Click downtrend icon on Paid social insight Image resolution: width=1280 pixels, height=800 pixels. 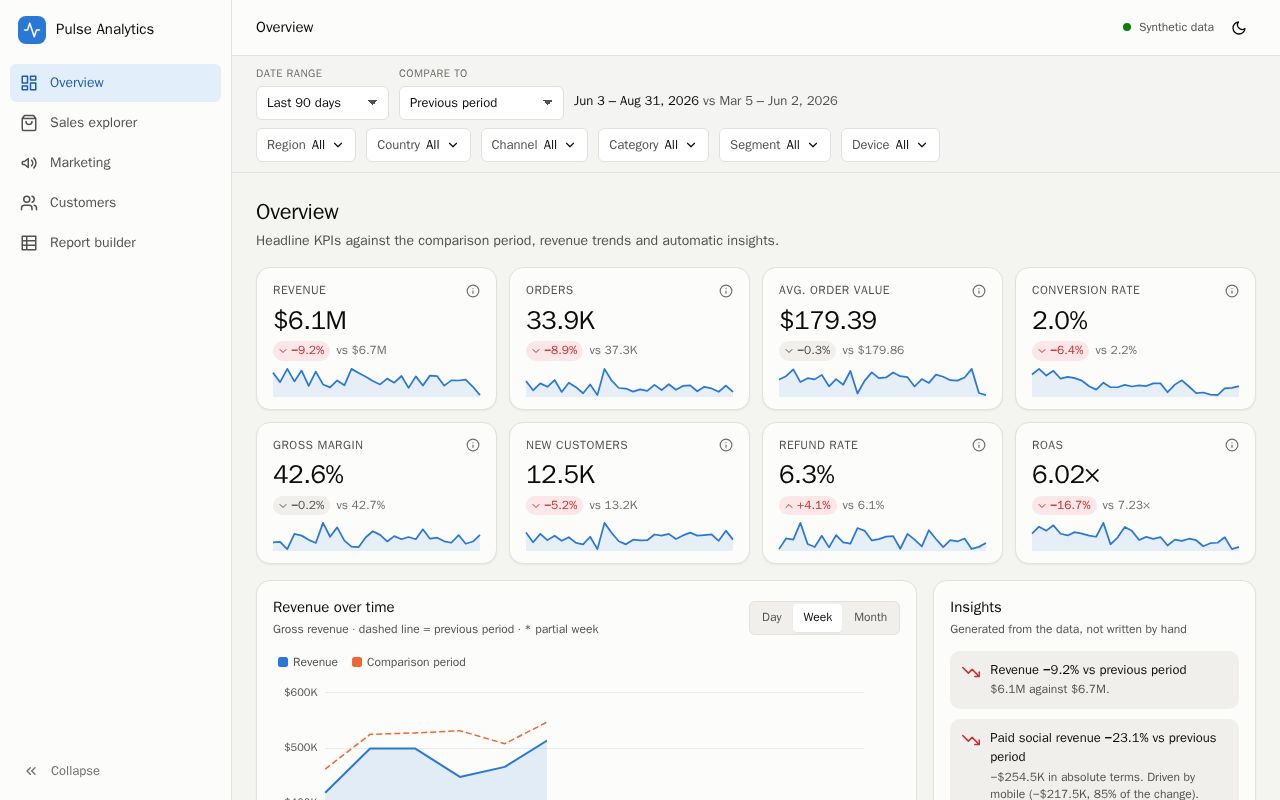971,740
